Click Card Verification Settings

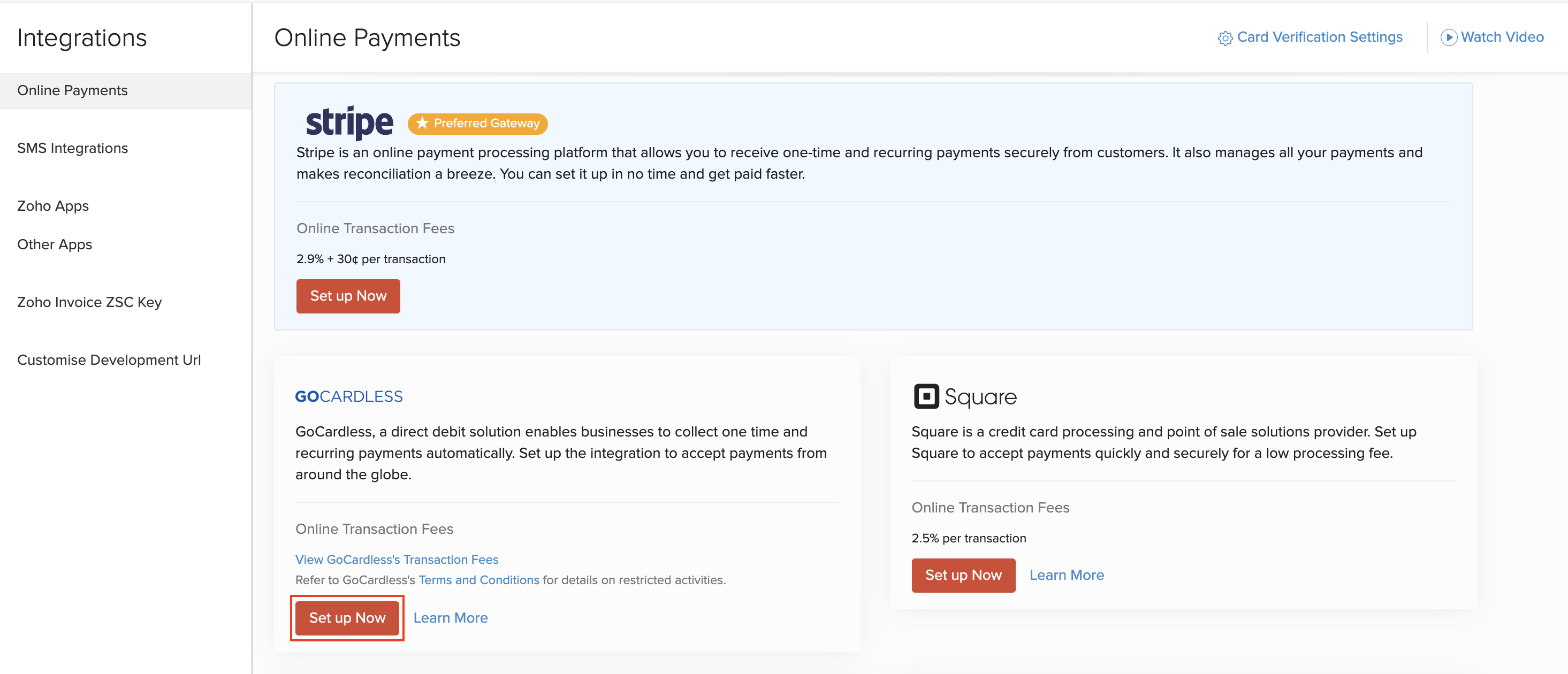tap(1319, 37)
